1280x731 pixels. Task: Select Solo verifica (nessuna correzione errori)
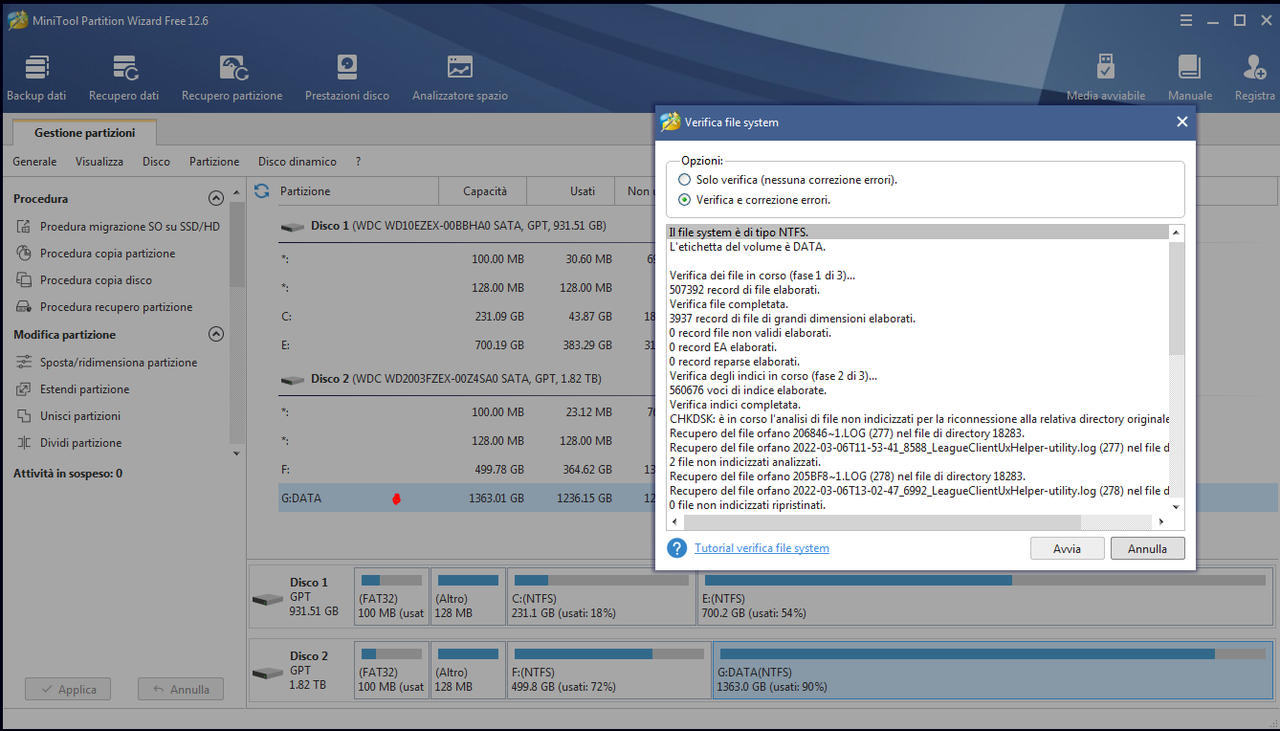tap(787, 180)
